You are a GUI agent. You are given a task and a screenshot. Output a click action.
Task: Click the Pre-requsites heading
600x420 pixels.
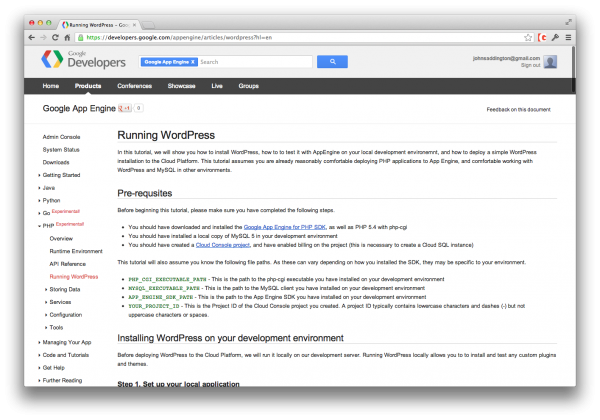tap(145, 193)
